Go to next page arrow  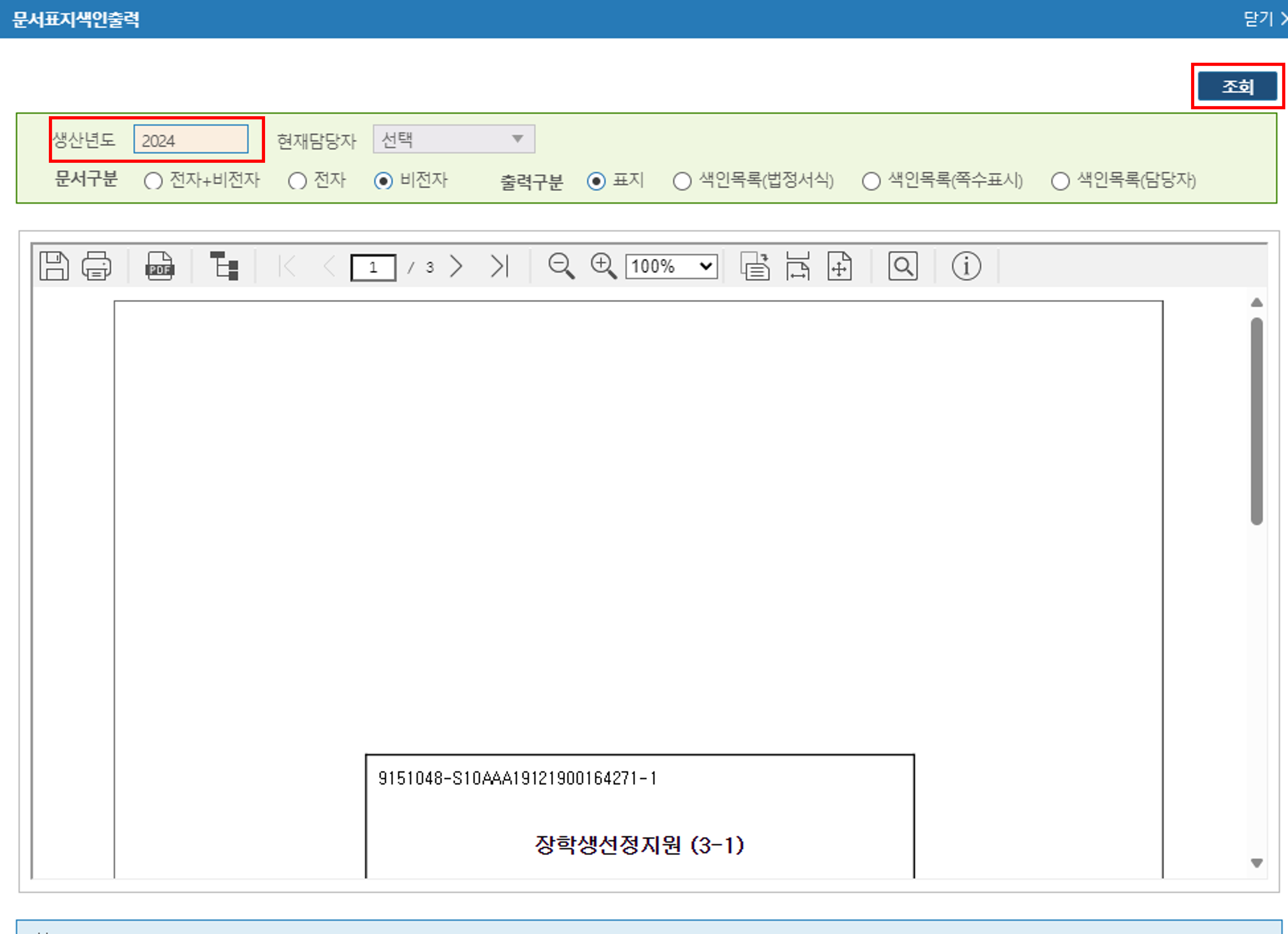click(x=456, y=266)
